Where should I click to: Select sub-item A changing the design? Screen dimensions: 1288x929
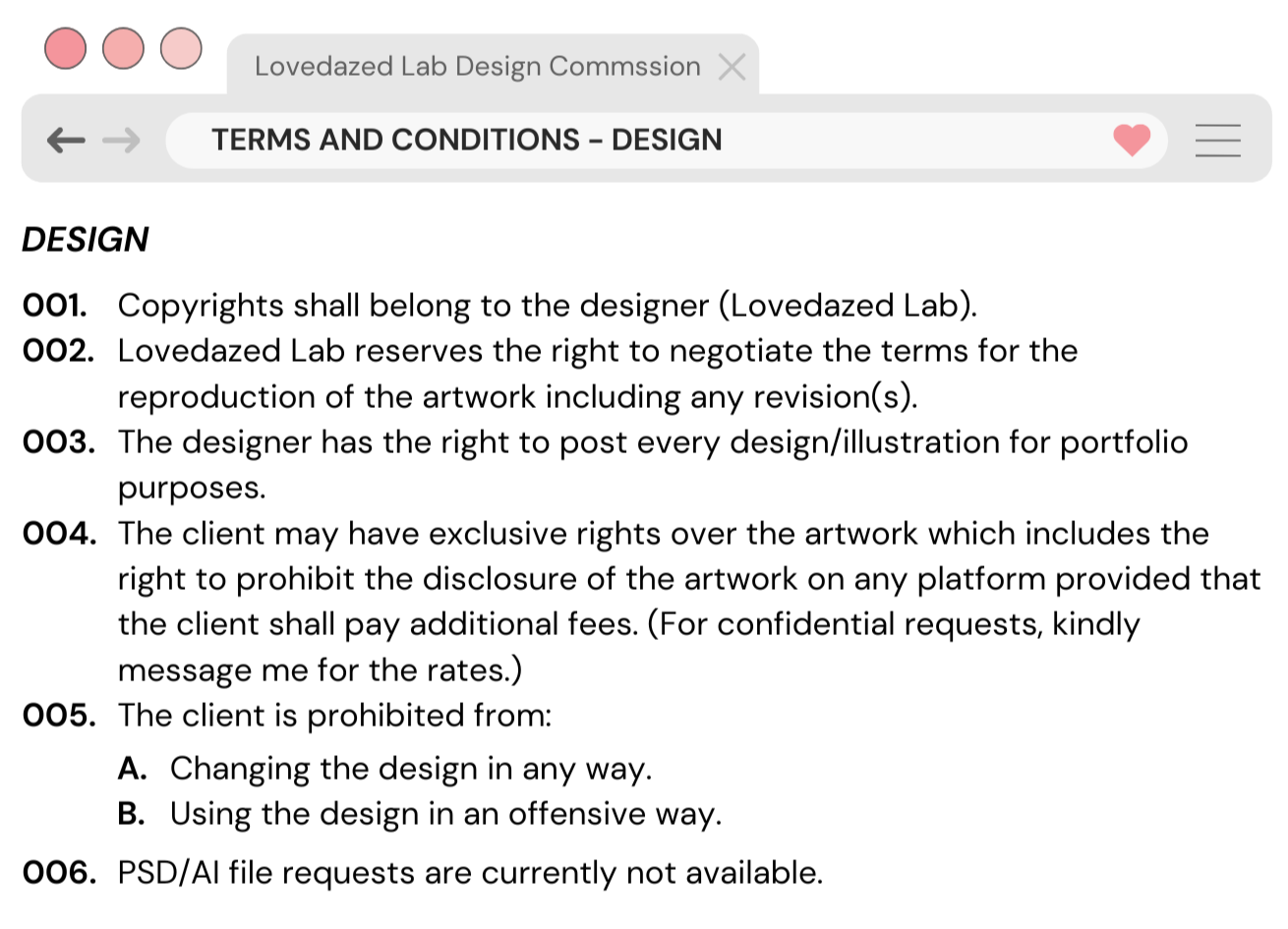click(384, 769)
